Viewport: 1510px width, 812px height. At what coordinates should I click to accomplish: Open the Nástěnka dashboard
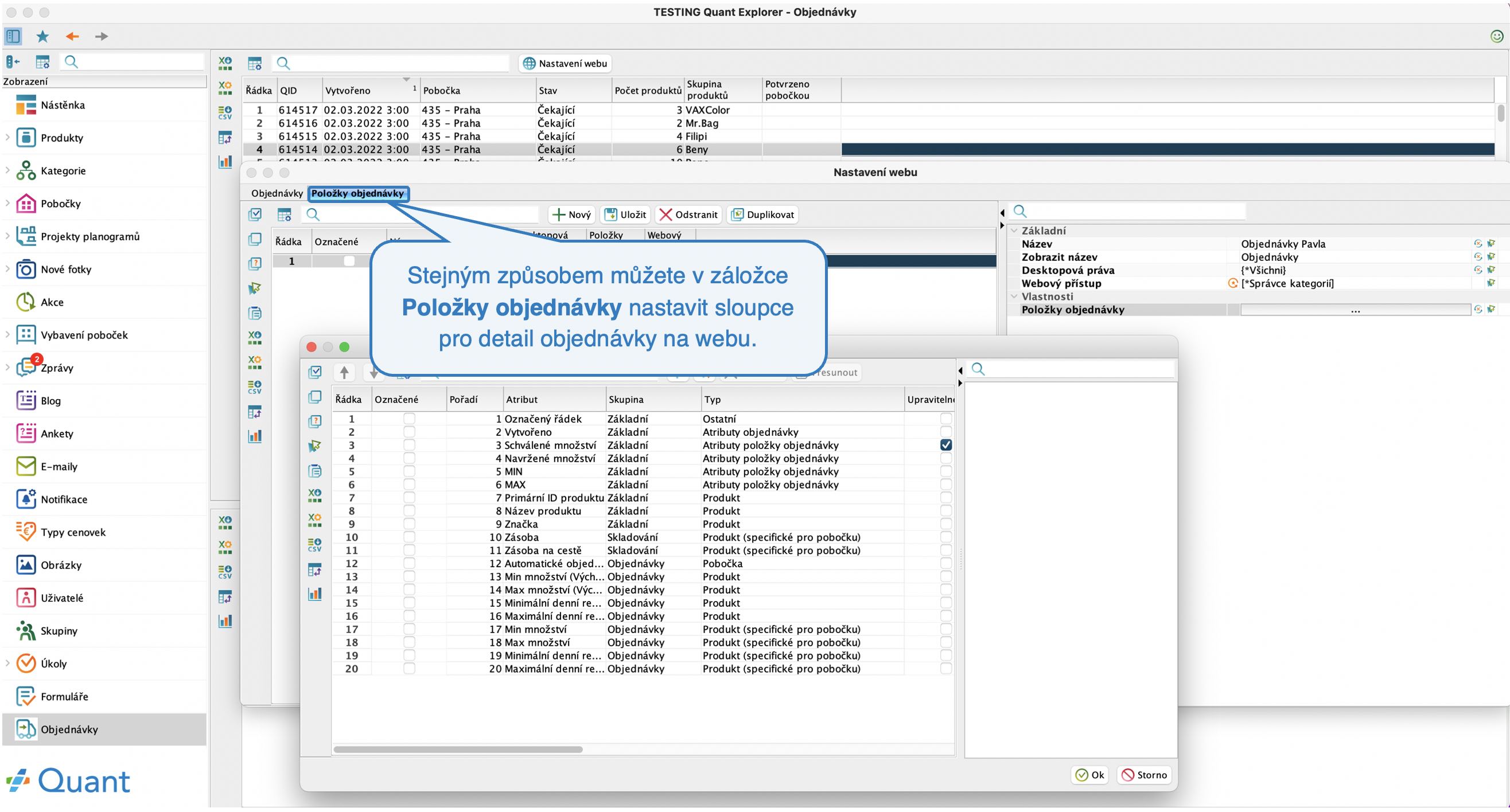tap(62, 105)
